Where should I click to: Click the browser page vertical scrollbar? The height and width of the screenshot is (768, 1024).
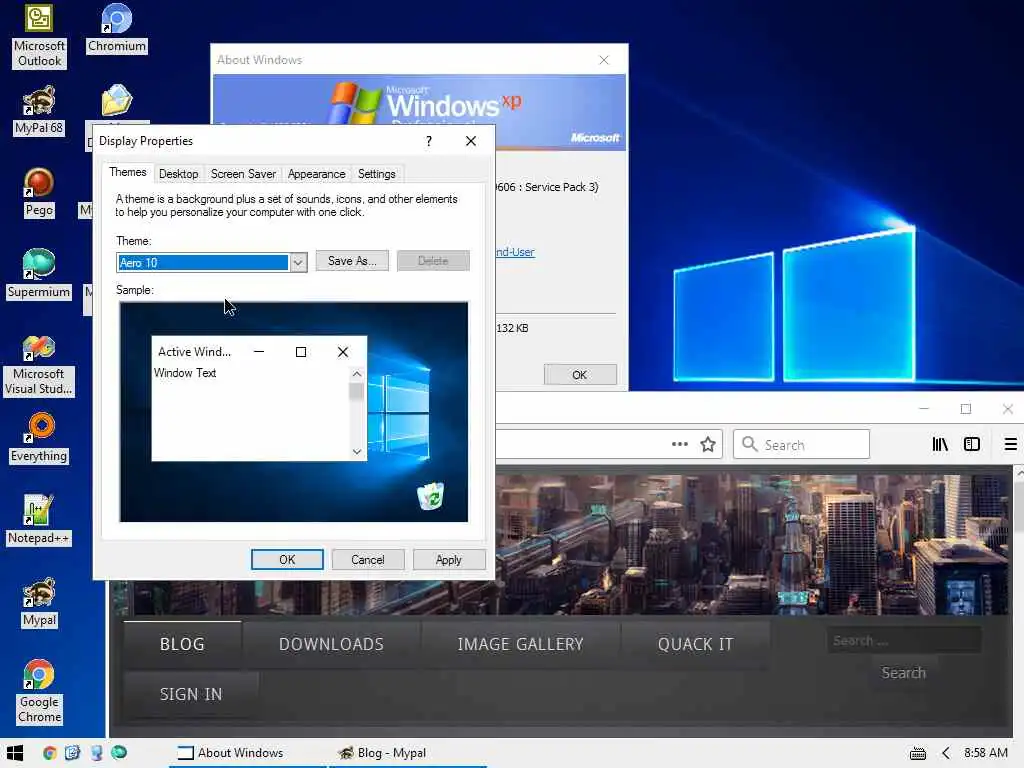1019,601
